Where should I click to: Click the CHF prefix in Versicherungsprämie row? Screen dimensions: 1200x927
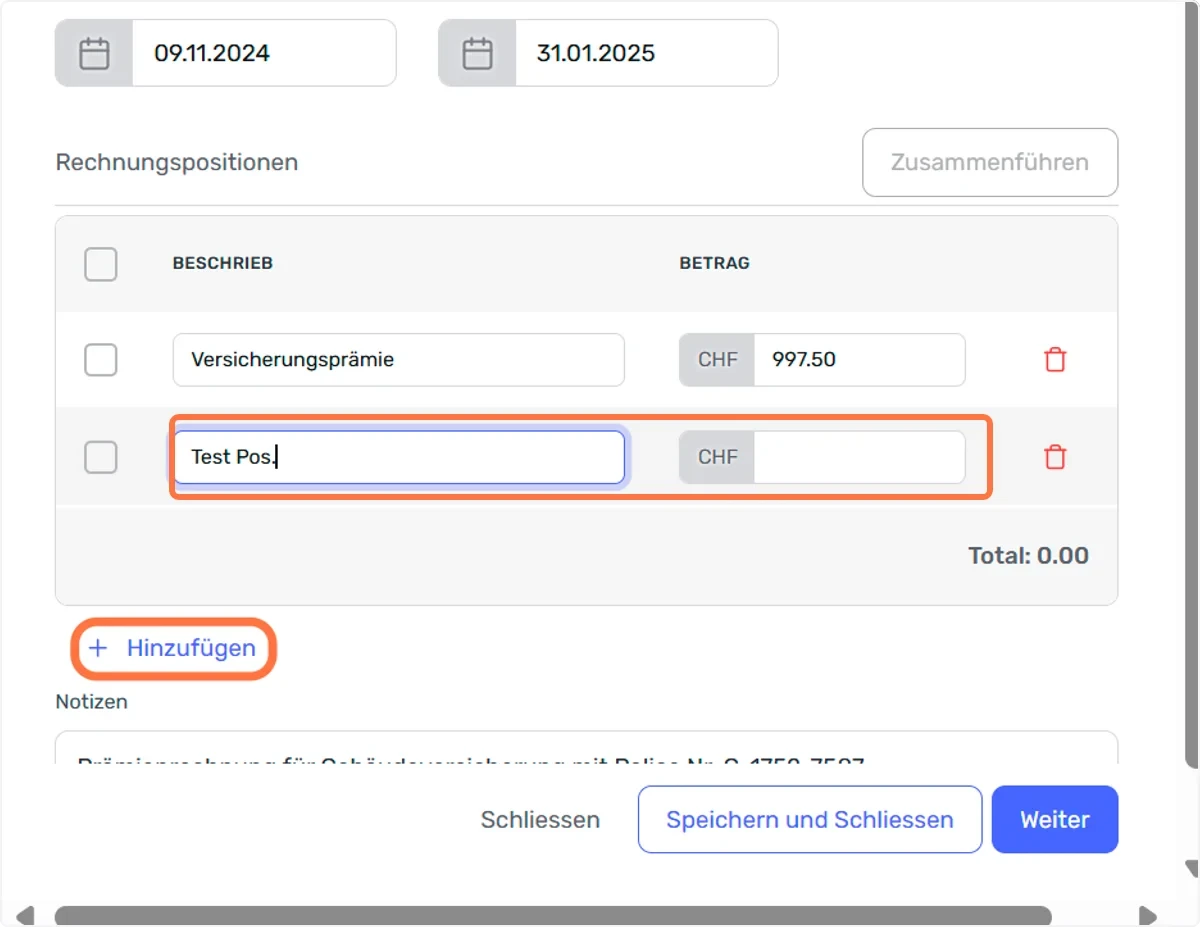(717, 360)
